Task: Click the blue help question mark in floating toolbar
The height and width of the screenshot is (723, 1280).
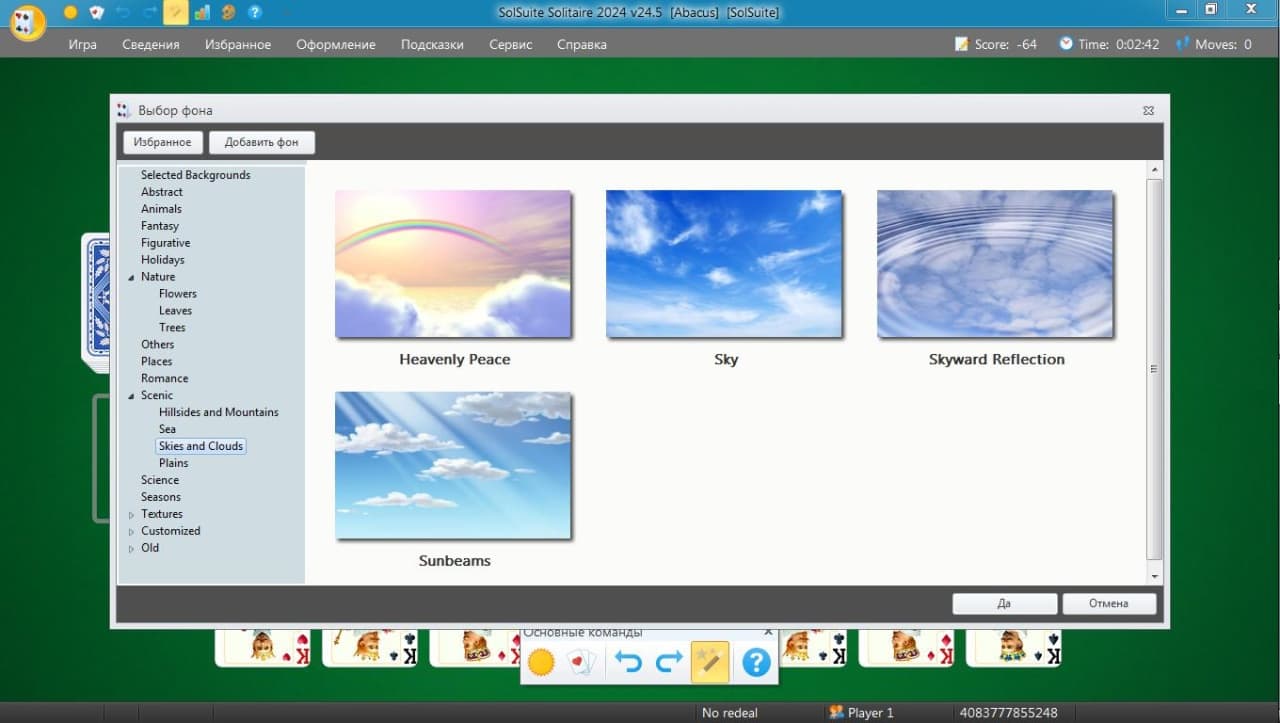Action: [756, 662]
